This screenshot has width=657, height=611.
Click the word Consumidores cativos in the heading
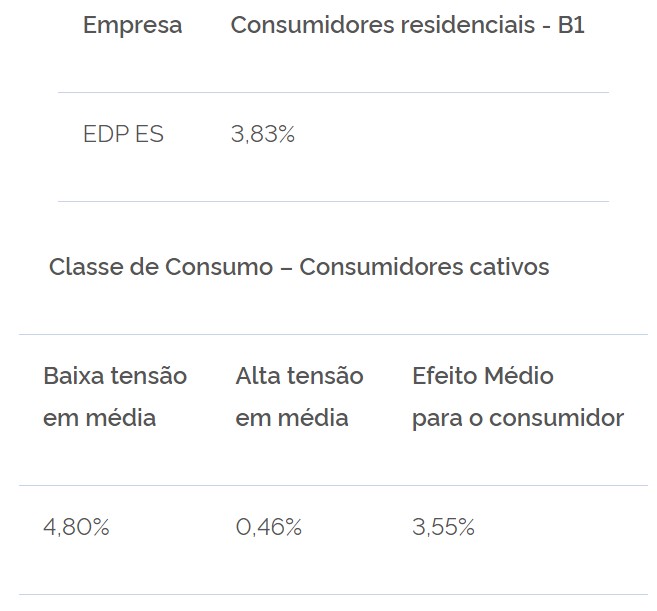(x=424, y=267)
